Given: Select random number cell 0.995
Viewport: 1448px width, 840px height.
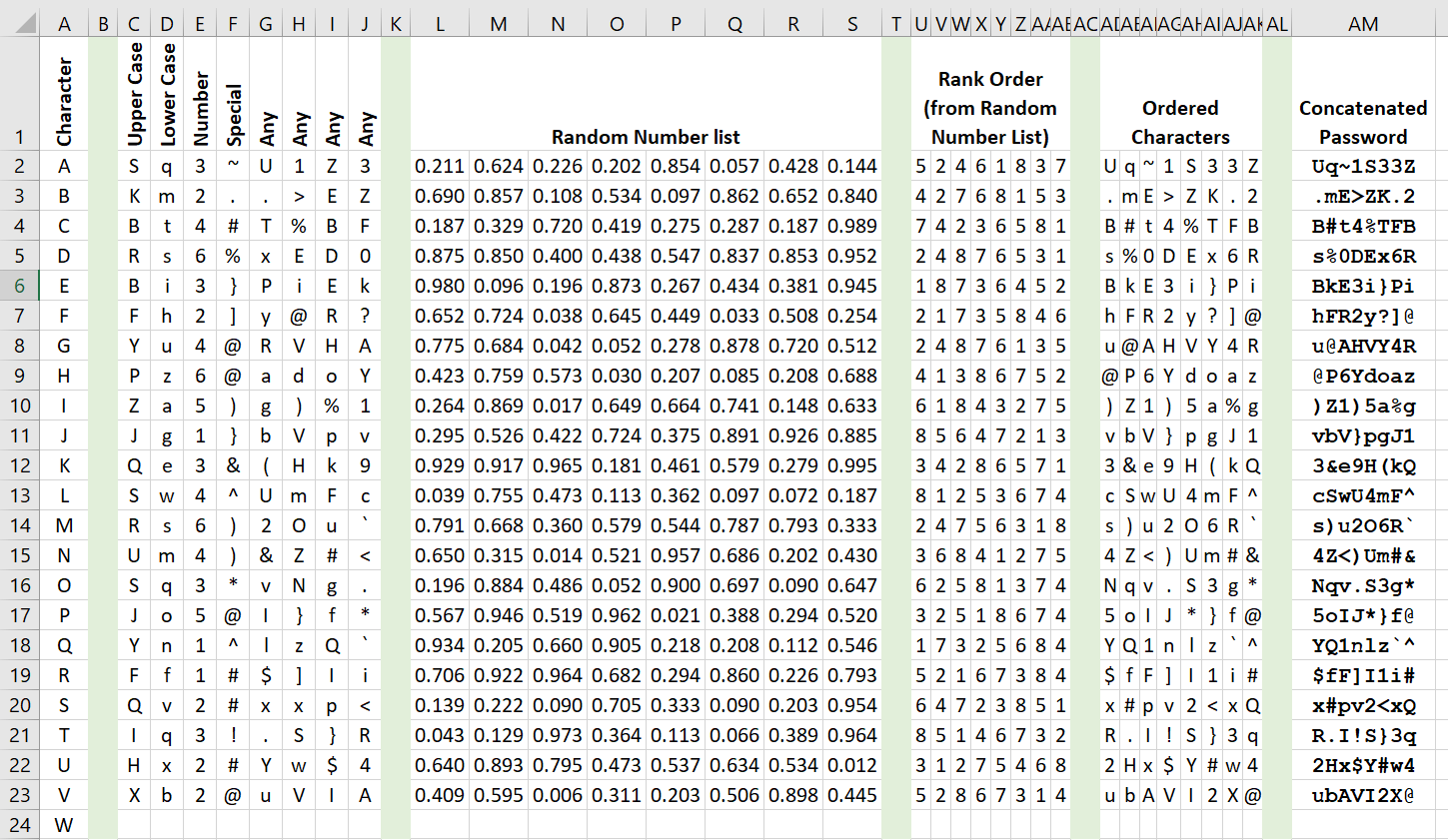Looking at the screenshot, I should point(852,465).
